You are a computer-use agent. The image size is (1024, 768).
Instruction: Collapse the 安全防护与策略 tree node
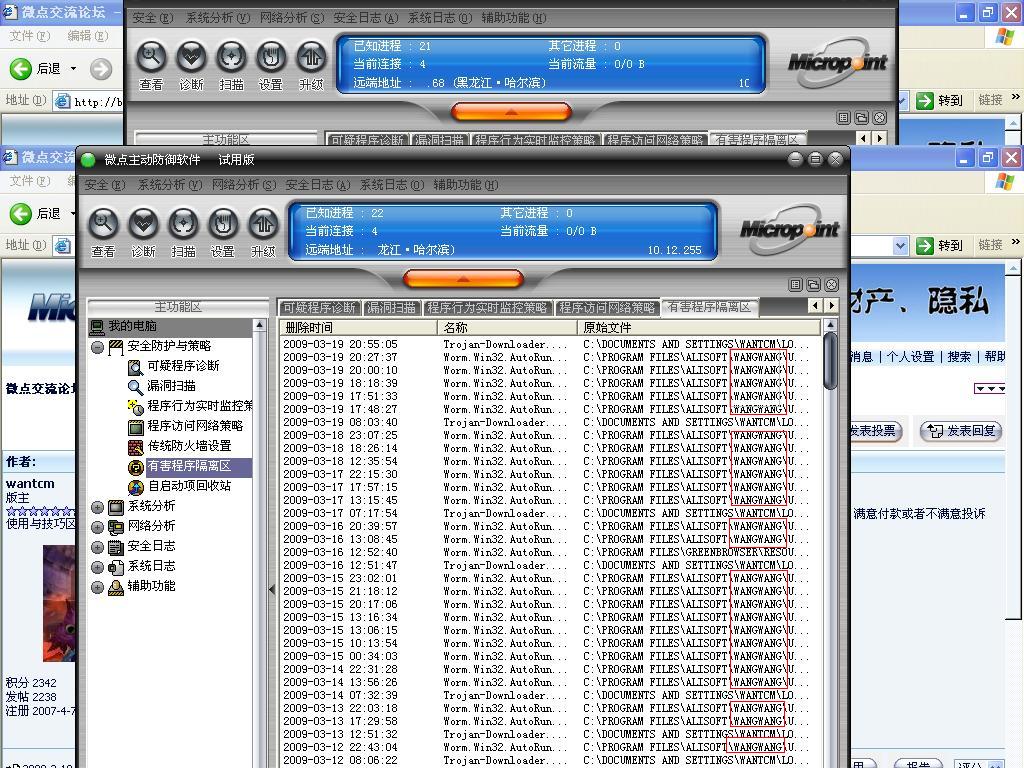pos(97,347)
